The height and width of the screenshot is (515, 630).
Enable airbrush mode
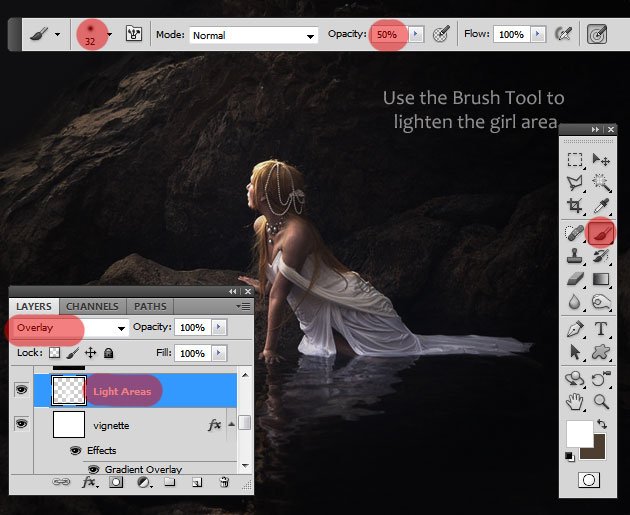563,34
